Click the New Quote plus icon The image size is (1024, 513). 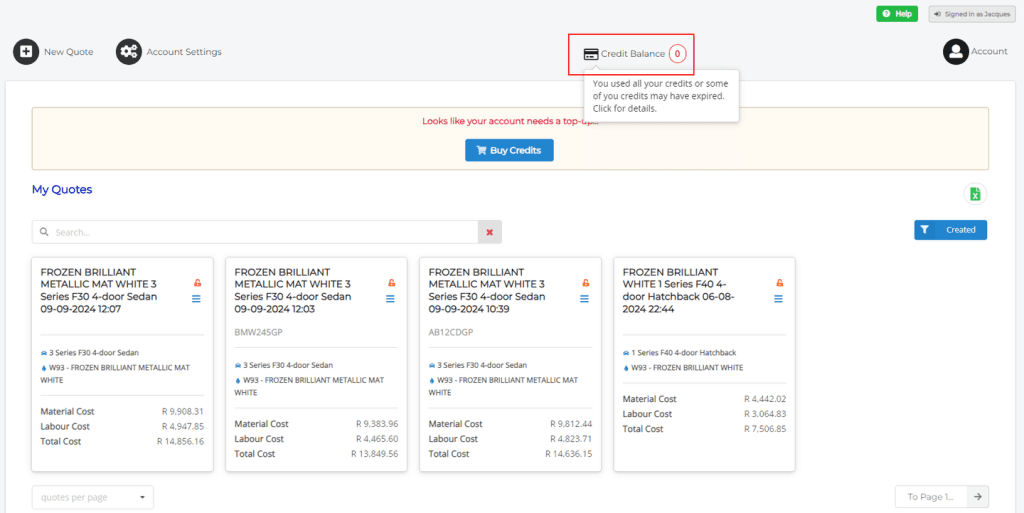click(x=26, y=52)
